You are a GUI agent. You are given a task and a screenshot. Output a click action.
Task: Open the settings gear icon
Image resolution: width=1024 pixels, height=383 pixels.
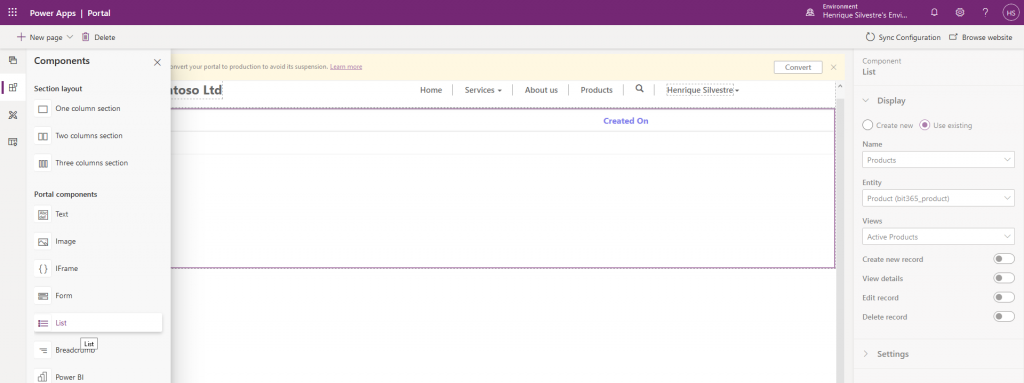click(959, 12)
